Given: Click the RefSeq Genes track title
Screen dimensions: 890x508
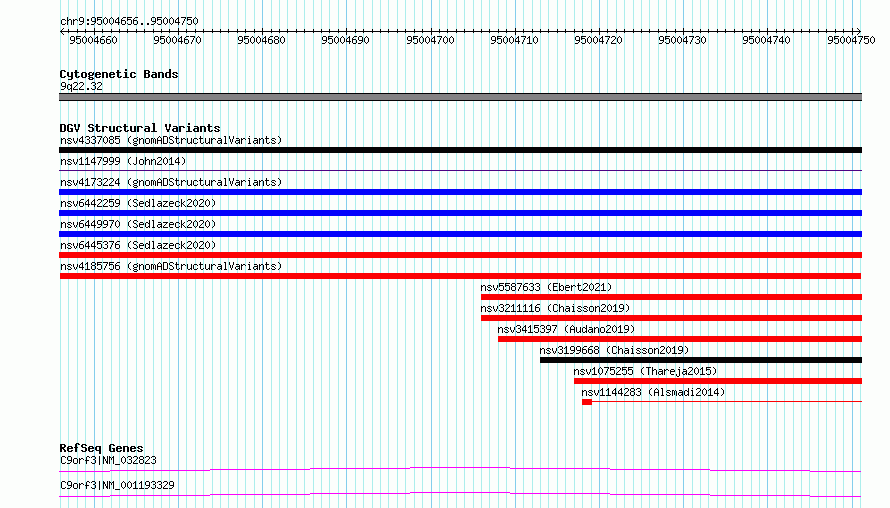Looking at the screenshot, I should (x=102, y=448).
